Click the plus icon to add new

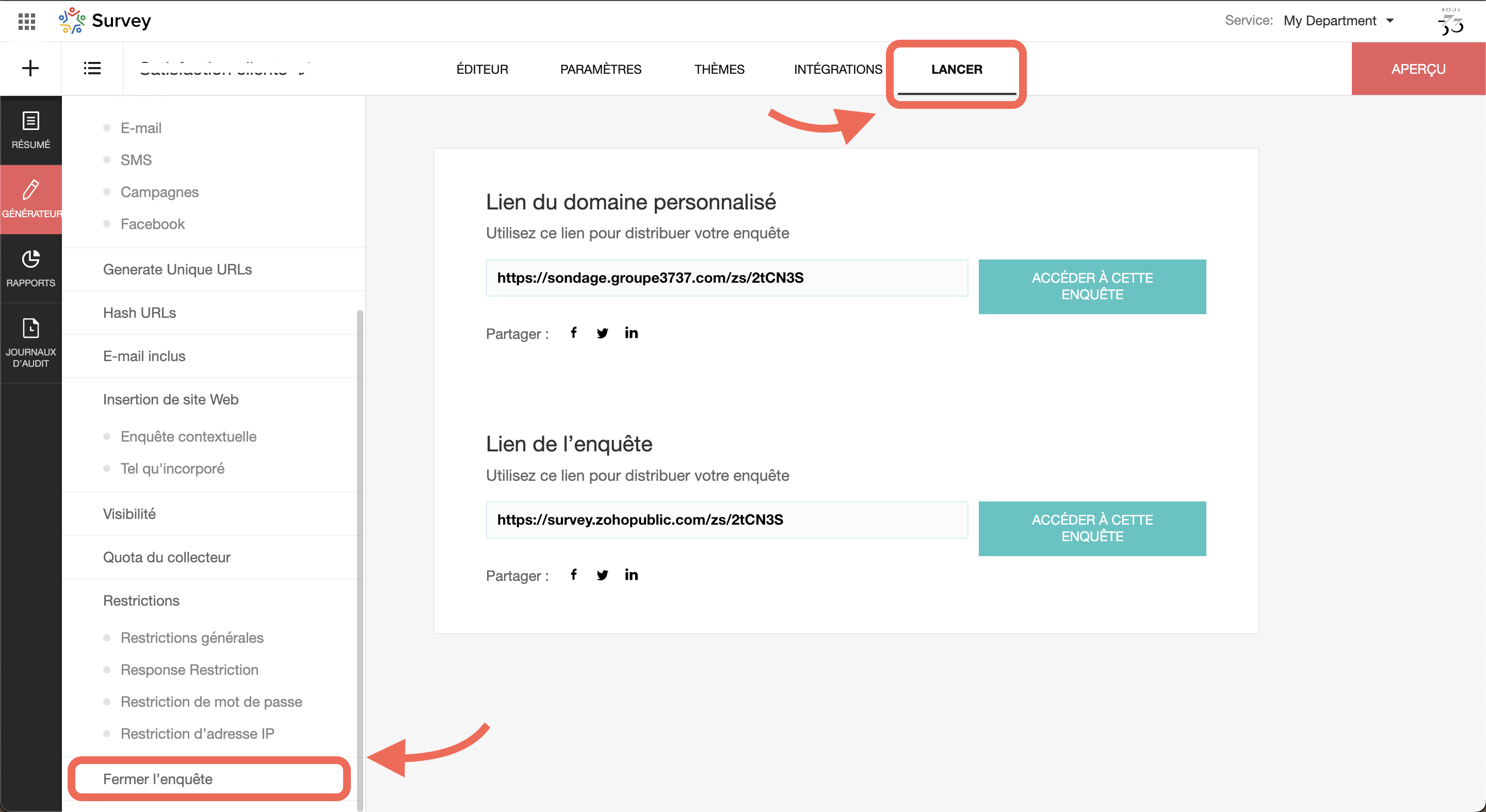(30, 69)
